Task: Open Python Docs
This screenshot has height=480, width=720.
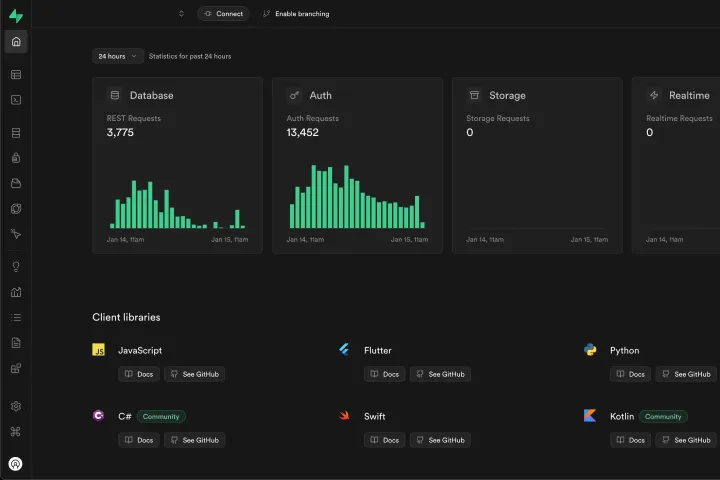Action: pos(630,374)
